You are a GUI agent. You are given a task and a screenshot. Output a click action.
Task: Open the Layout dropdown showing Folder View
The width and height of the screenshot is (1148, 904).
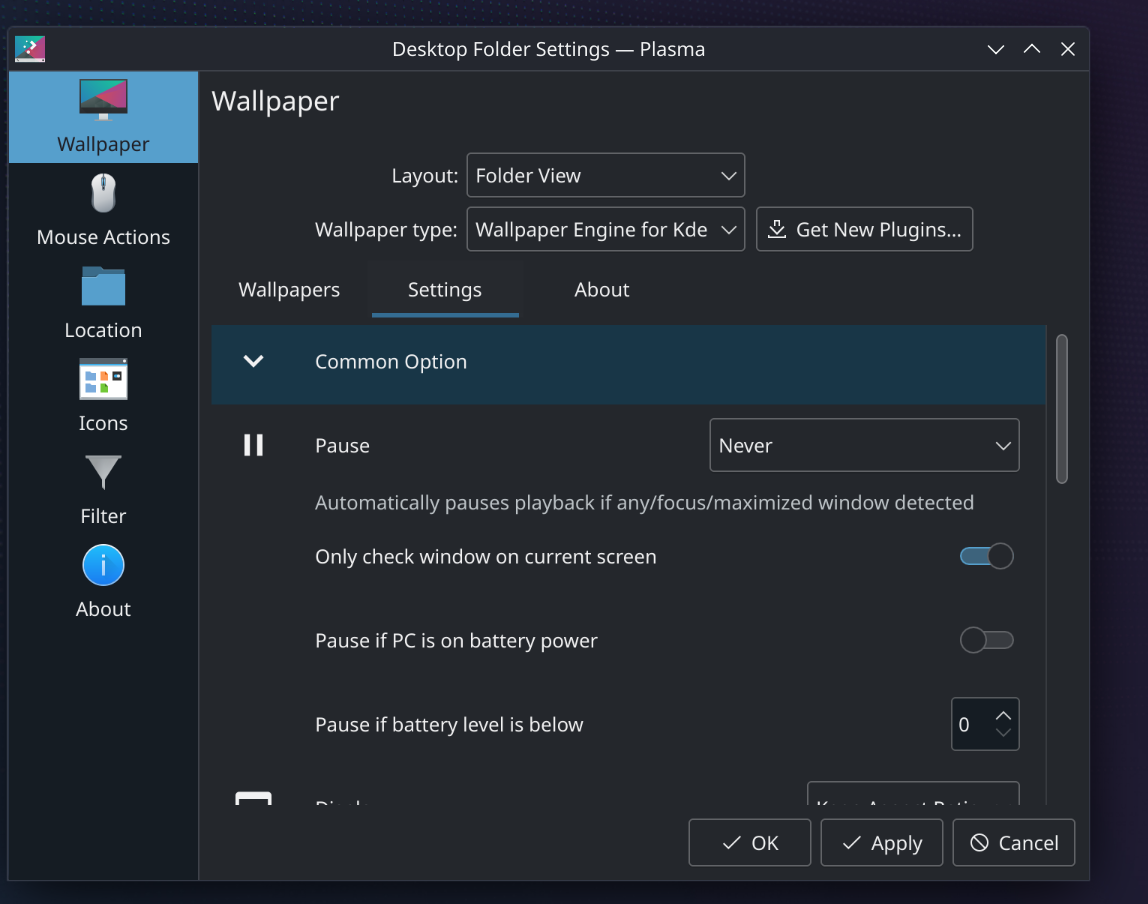coord(605,176)
